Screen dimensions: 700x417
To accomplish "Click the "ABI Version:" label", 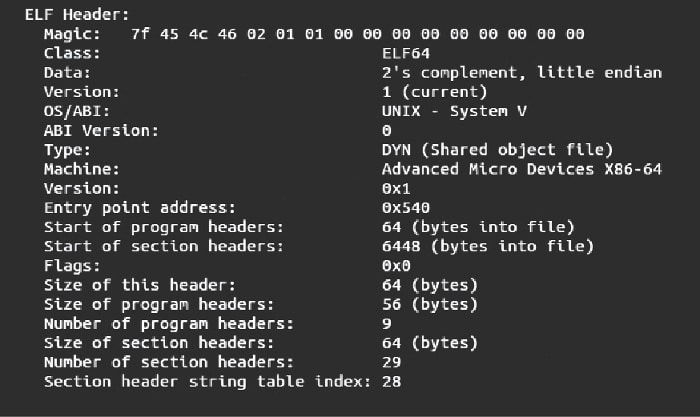I will click(100, 130).
